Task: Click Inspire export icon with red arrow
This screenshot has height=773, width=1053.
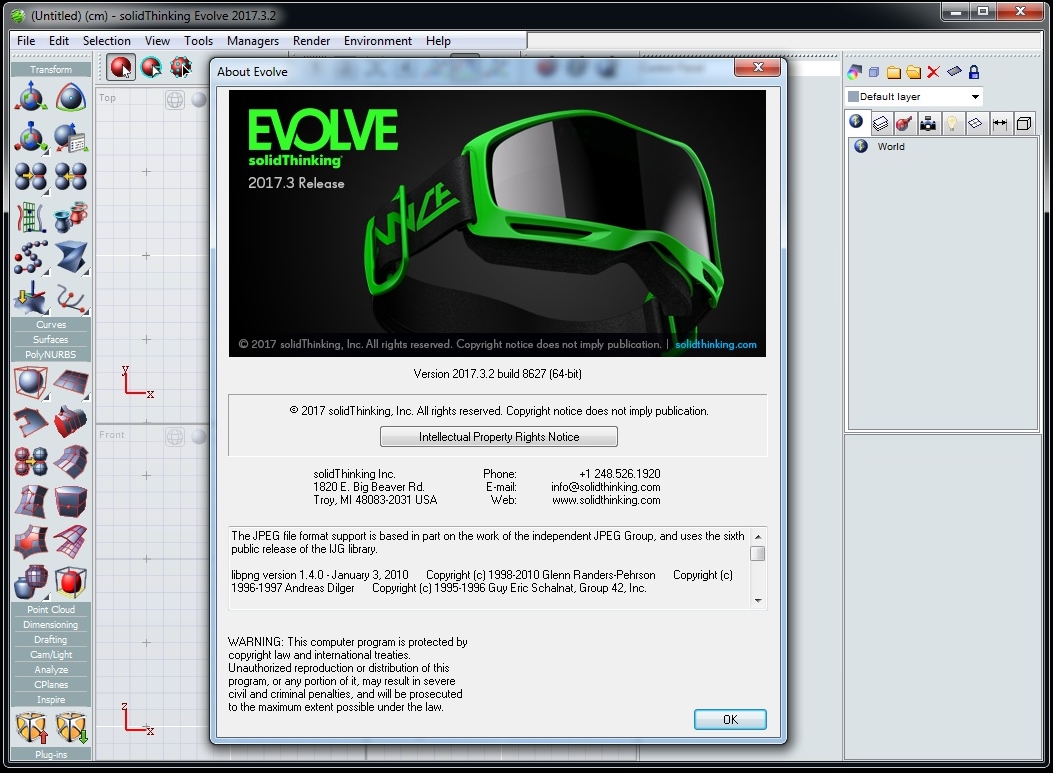Action: coord(31,728)
